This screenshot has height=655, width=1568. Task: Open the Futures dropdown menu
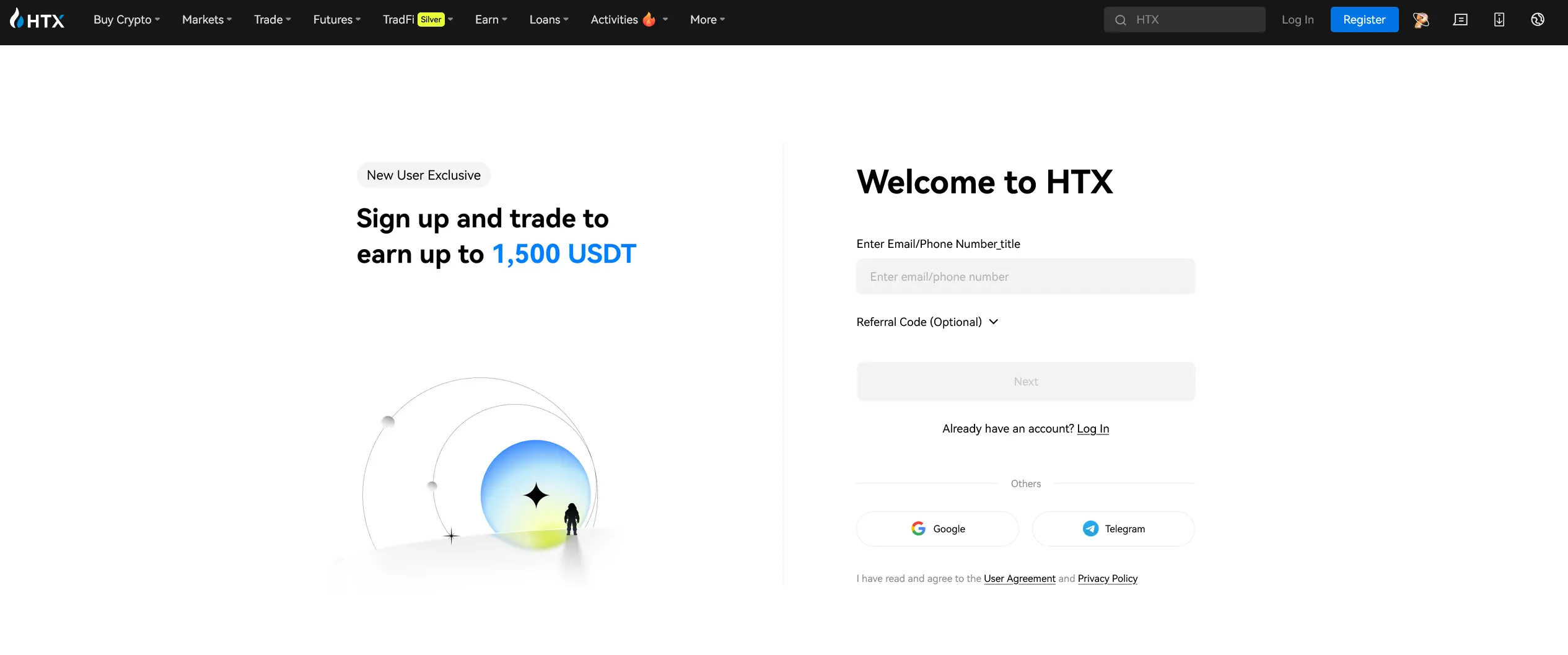(337, 20)
